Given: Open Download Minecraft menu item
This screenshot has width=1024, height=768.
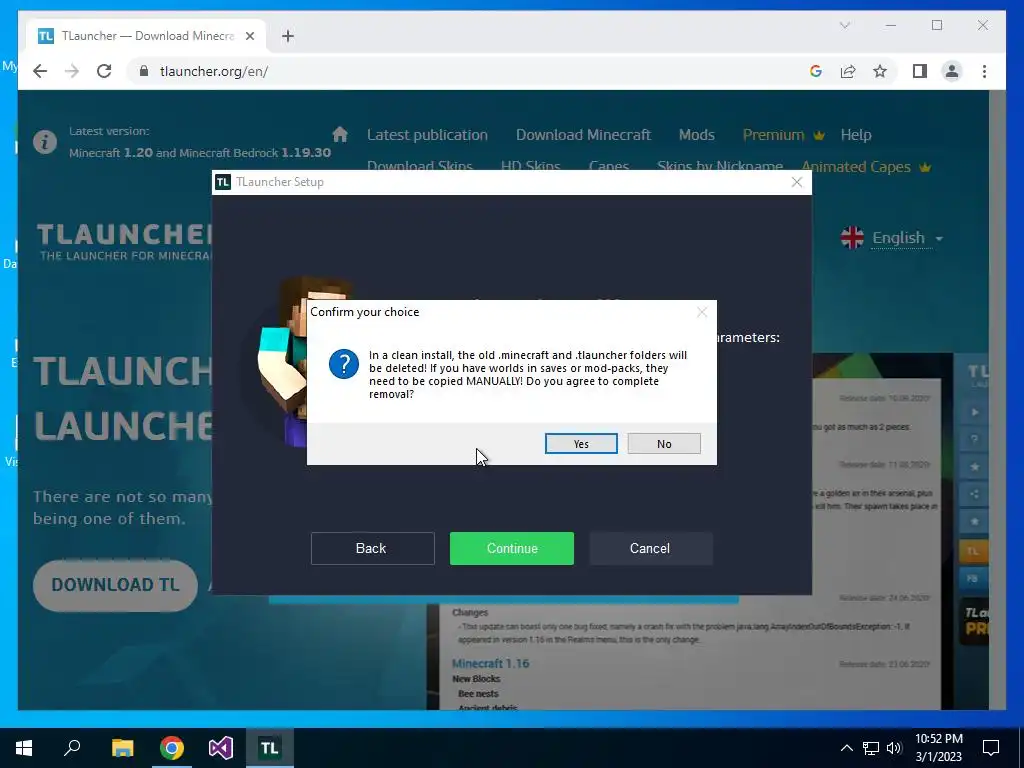Looking at the screenshot, I should pyautogui.click(x=583, y=135).
